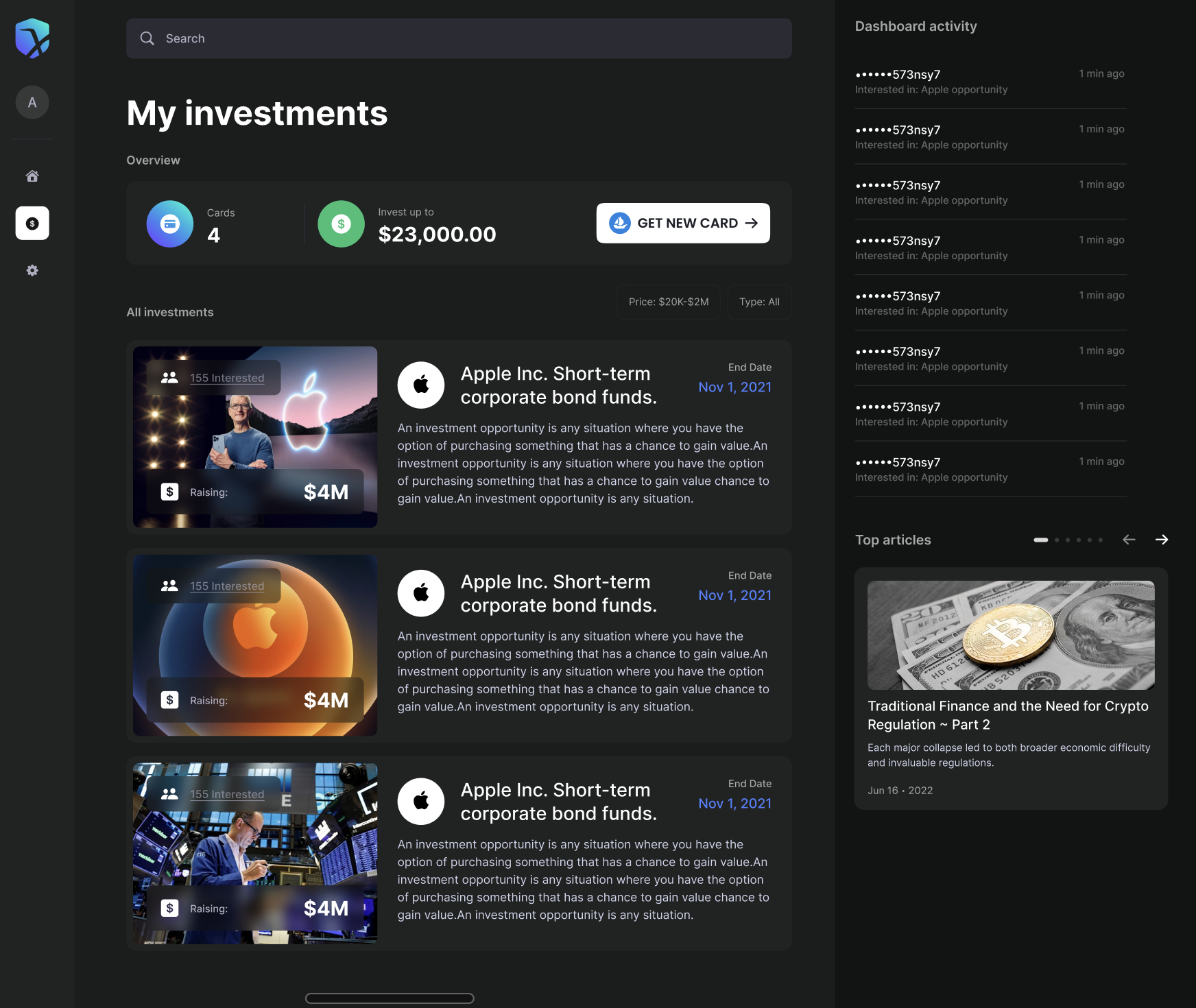The image size is (1196, 1008).
Task: Open the Bitcoin article image
Action: click(x=1011, y=635)
